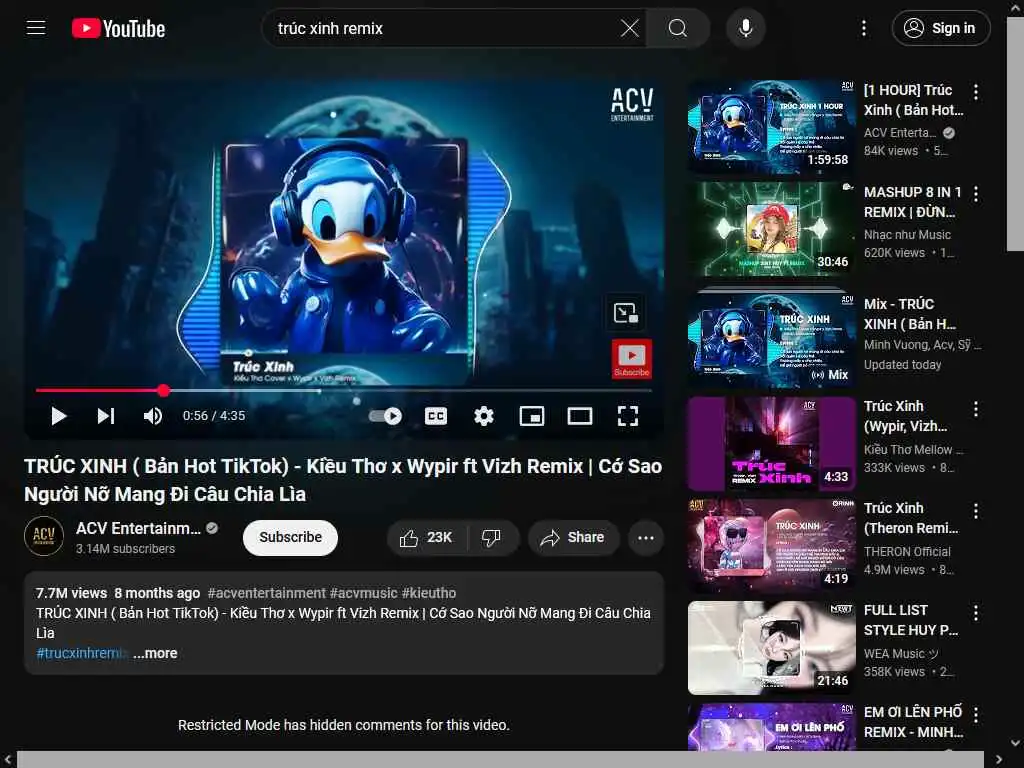Open the hamburger guide menu
The width and height of the screenshot is (1024, 768).
pos(36,28)
